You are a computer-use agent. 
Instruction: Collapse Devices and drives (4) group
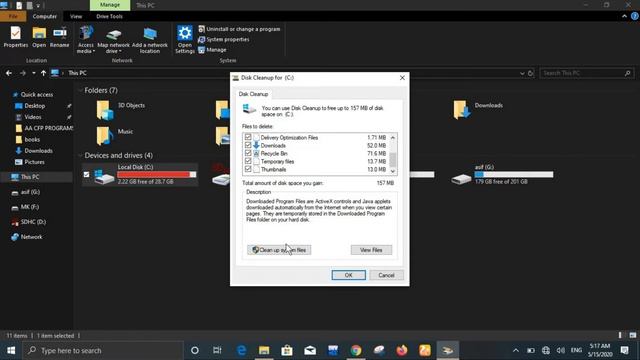[x=80, y=156]
